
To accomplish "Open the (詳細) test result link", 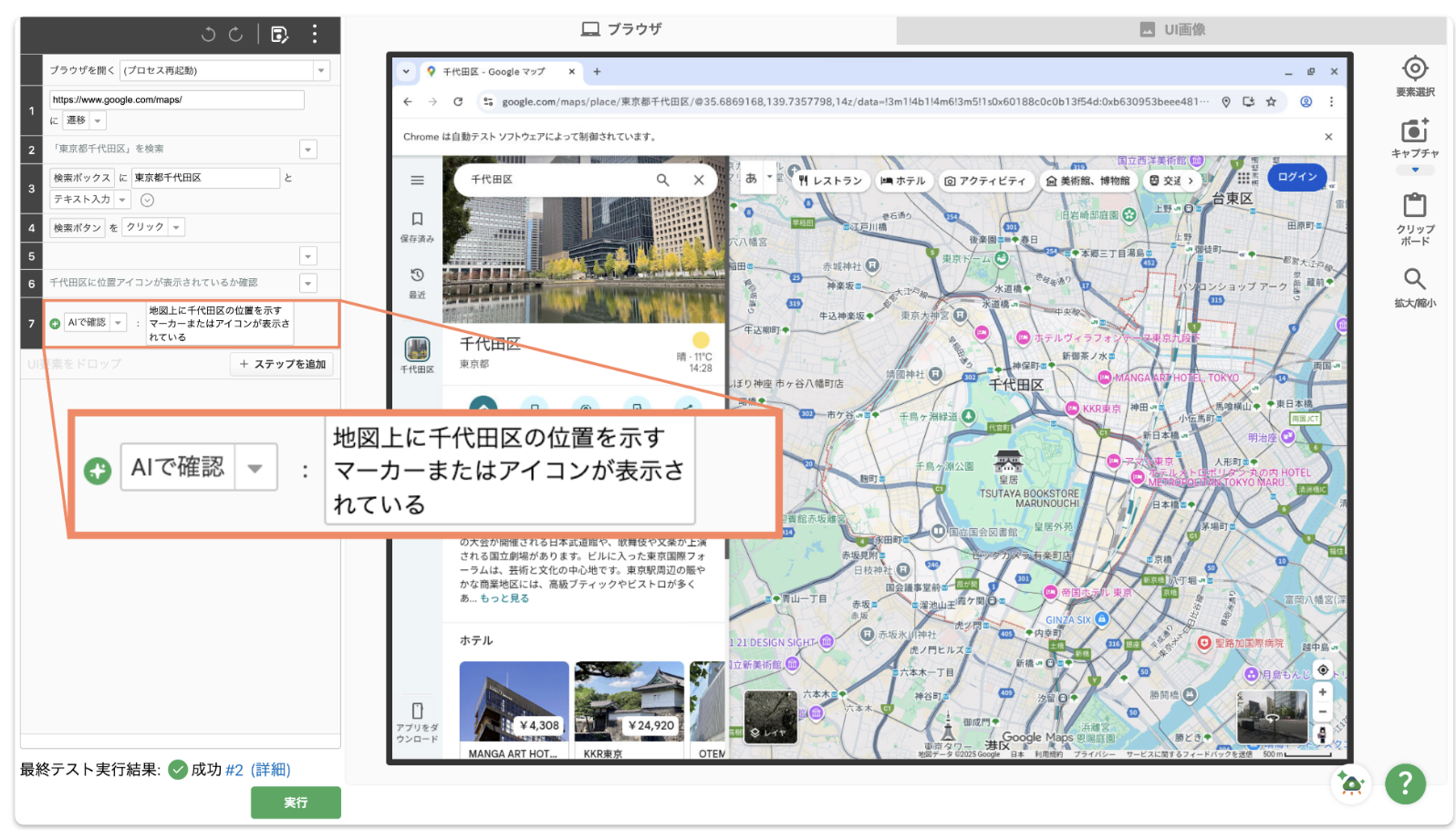I will point(270,770).
